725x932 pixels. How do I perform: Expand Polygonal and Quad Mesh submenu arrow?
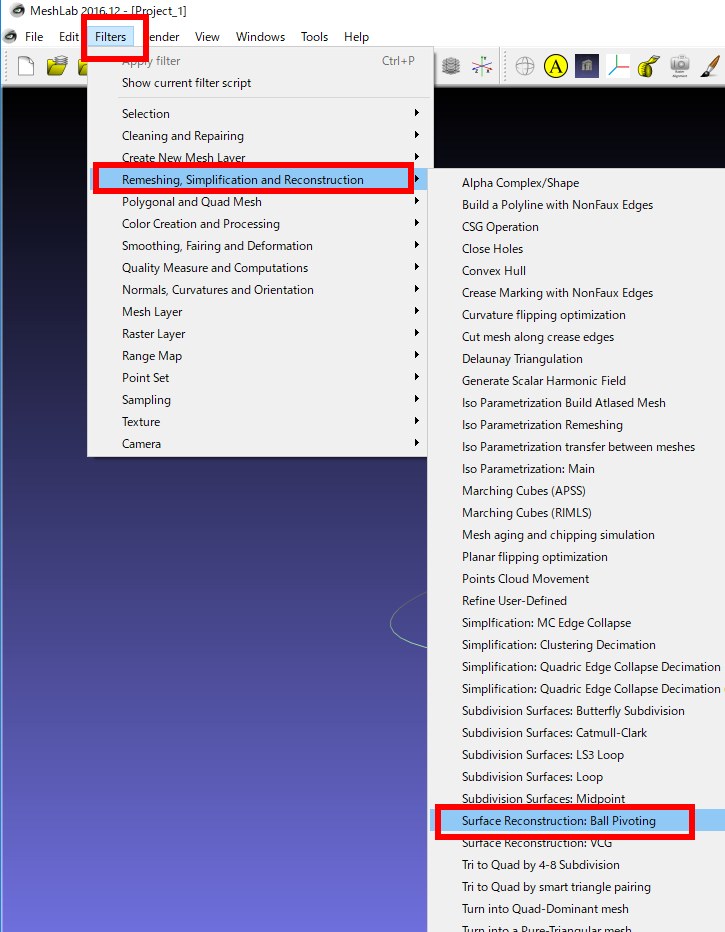[417, 201]
